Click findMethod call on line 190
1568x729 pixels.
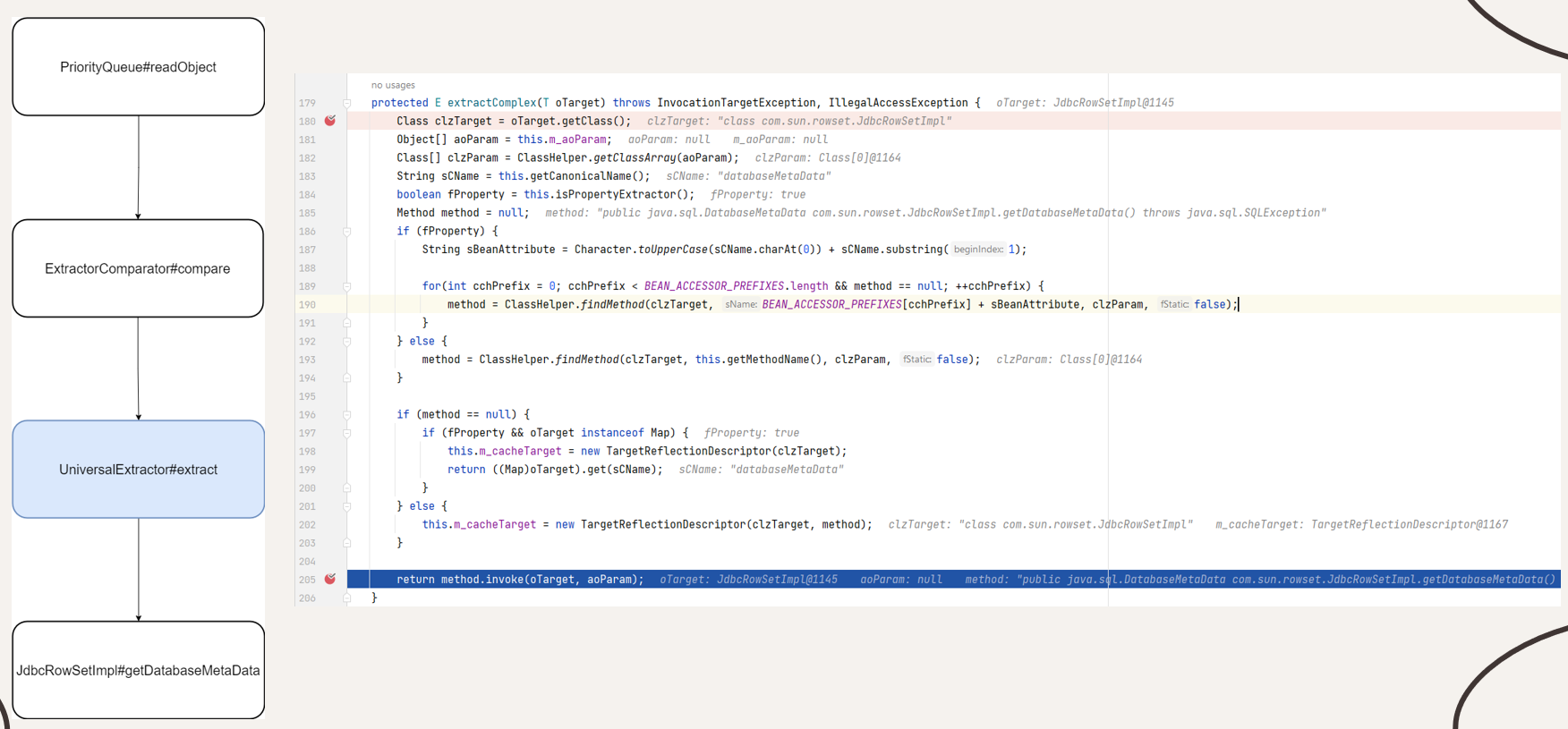[612, 305]
